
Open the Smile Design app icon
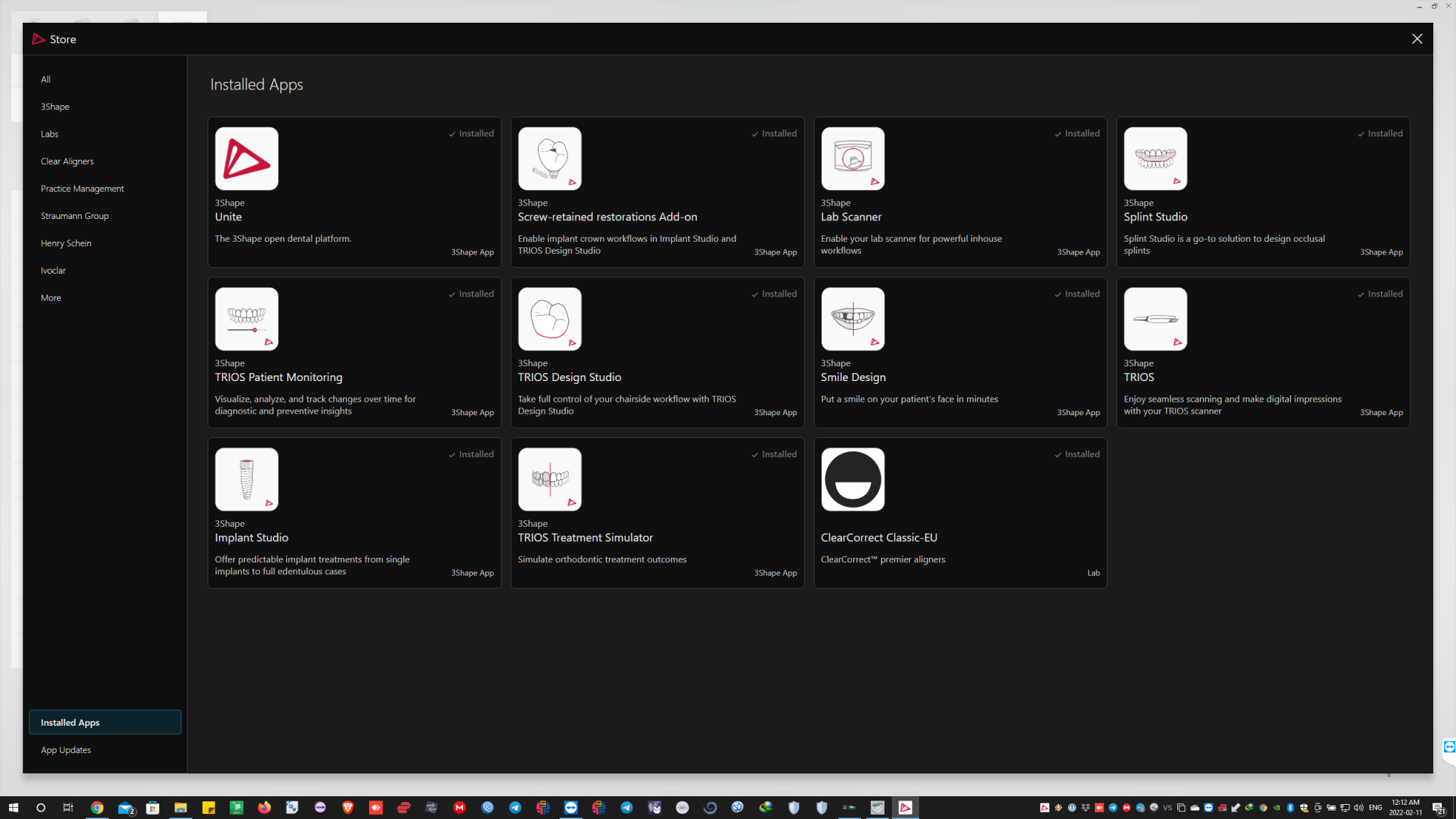click(852, 319)
